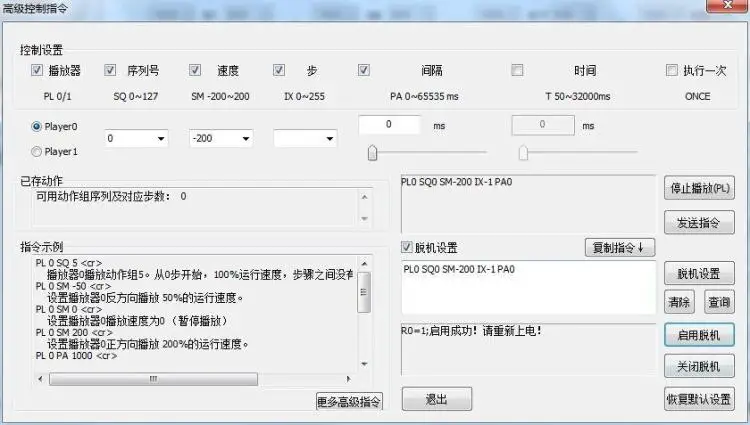Check the 执行一次 option

coord(672,70)
